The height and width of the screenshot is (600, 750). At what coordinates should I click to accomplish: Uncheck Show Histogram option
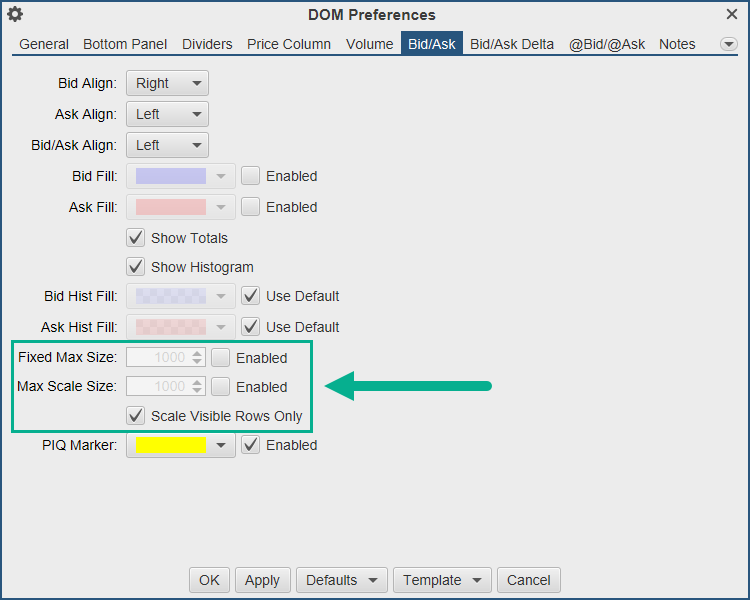[x=136, y=267]
